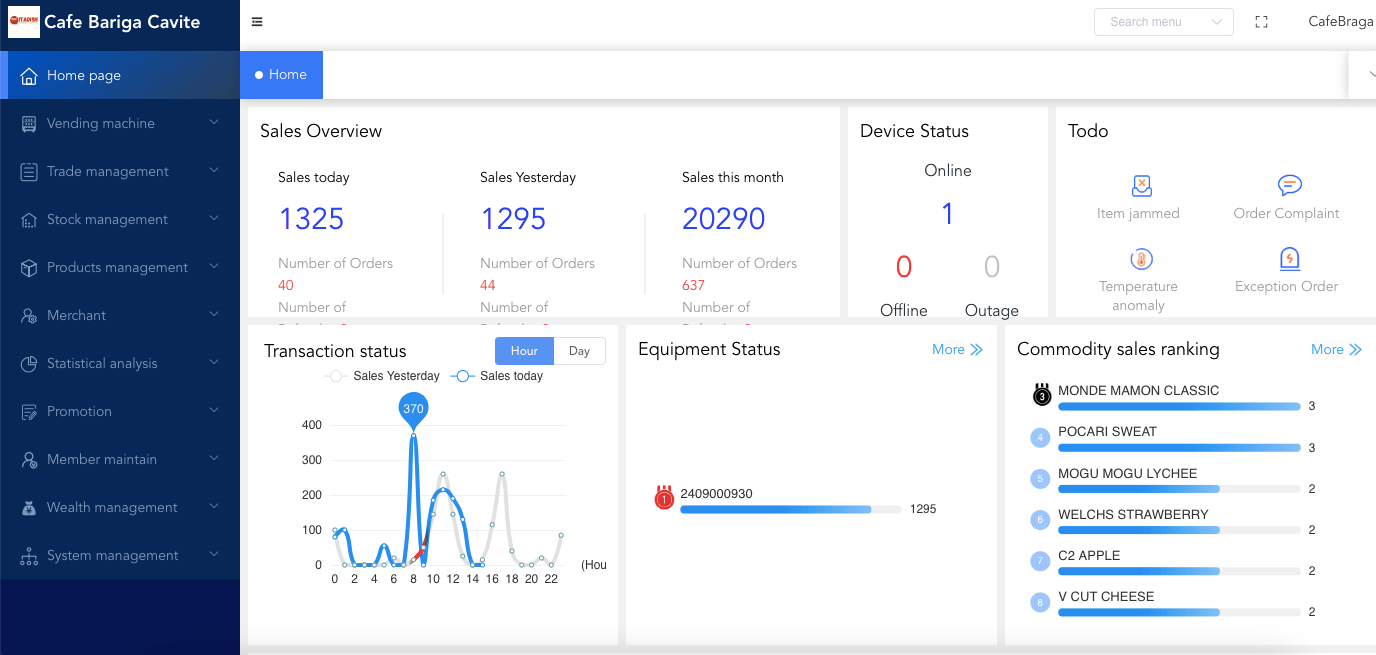Switch transaction chart to Hour view
The height and width of the screenshot is (655, 1376).
tap(524, 351)
